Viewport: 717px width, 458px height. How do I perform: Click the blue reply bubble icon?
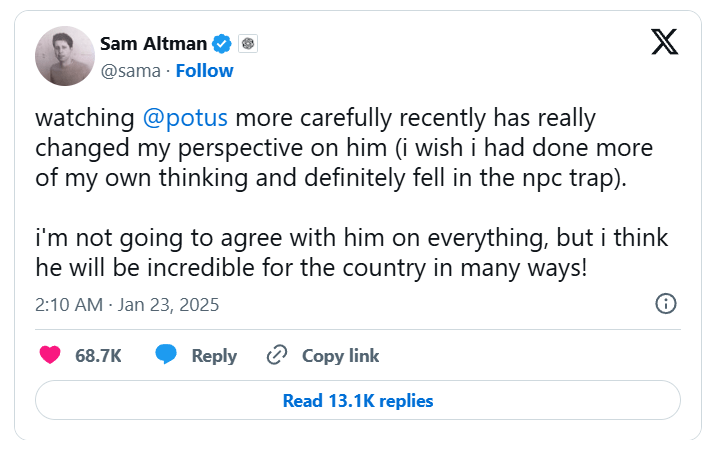166,355
